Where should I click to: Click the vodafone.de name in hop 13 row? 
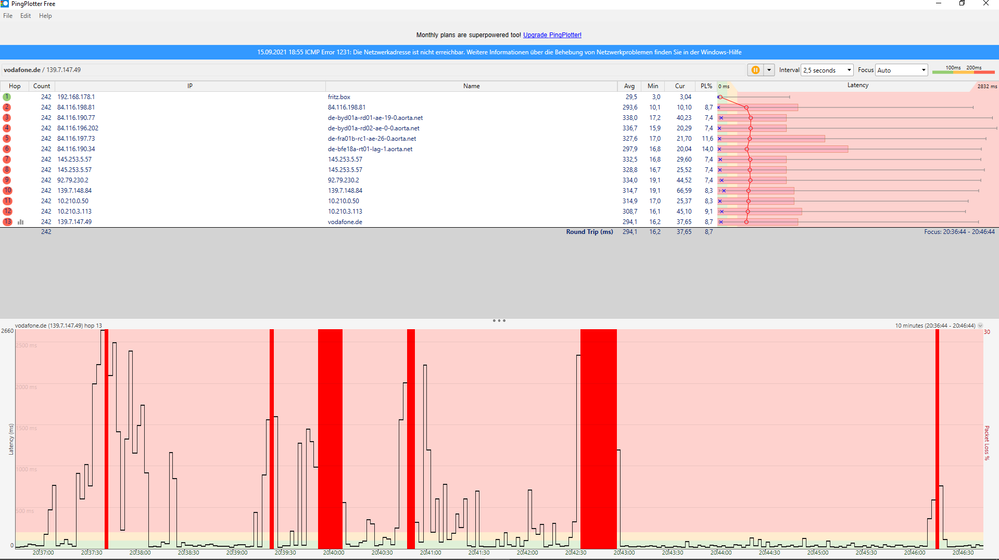[x=345, y=222]
